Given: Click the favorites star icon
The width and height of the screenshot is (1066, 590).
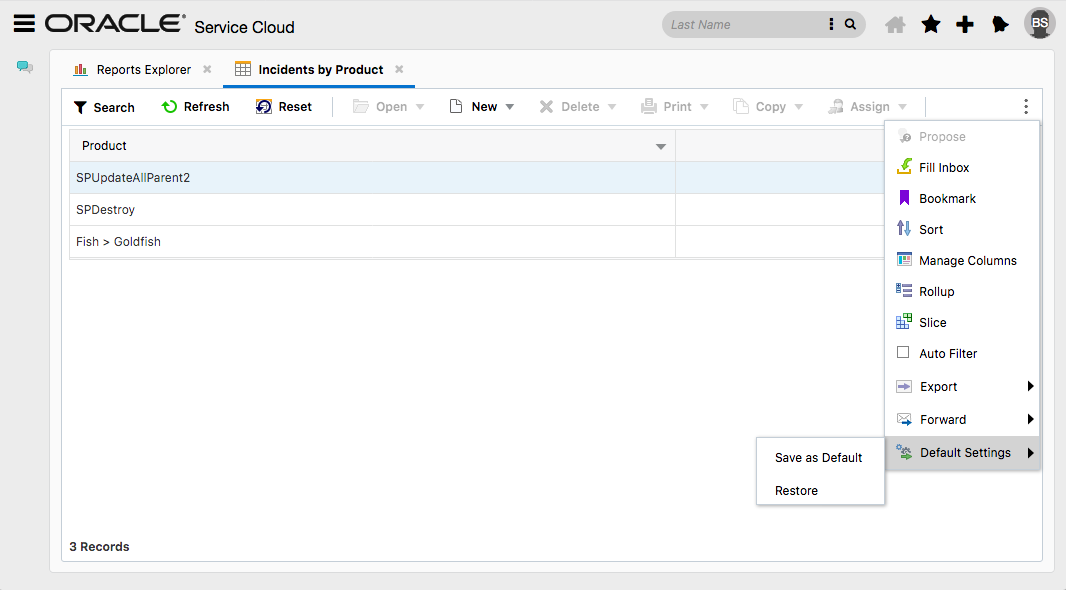Looking at the screenshot, I should tap(931, 25).
